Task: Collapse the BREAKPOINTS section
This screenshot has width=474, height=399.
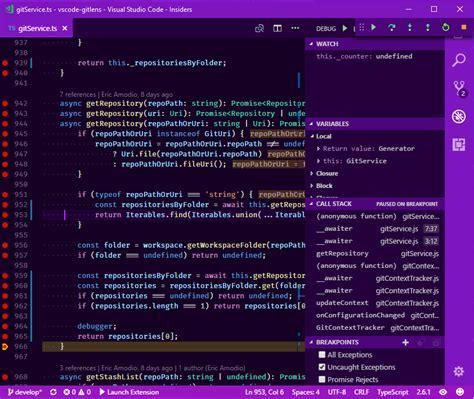Action: tap(374, 342)
